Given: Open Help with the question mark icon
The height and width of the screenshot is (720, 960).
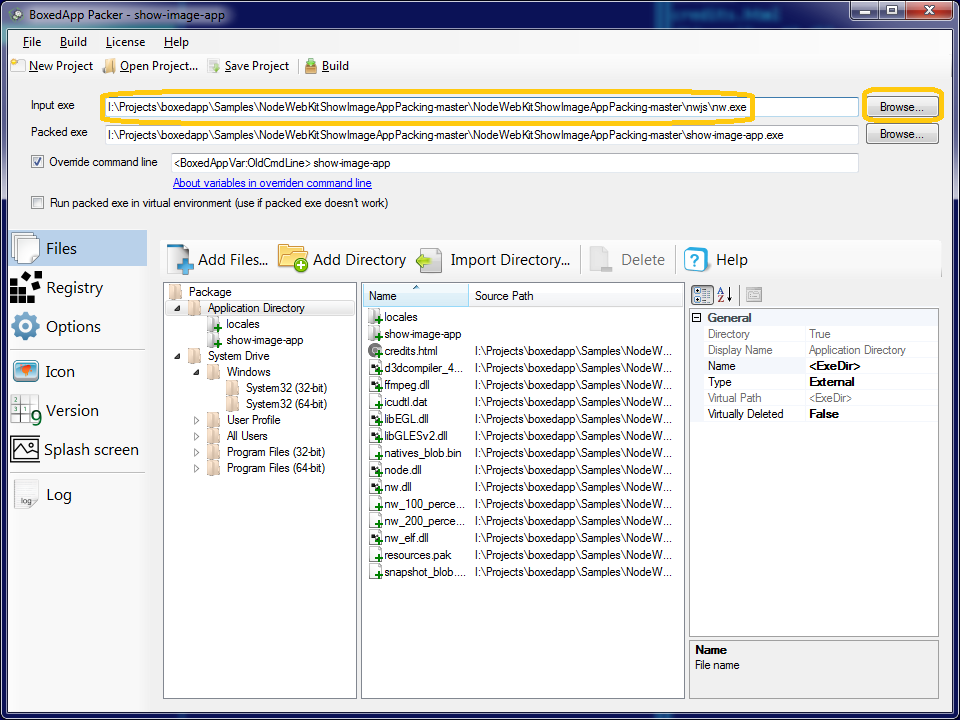Looking at the screenshot, I should coord(696,259).
